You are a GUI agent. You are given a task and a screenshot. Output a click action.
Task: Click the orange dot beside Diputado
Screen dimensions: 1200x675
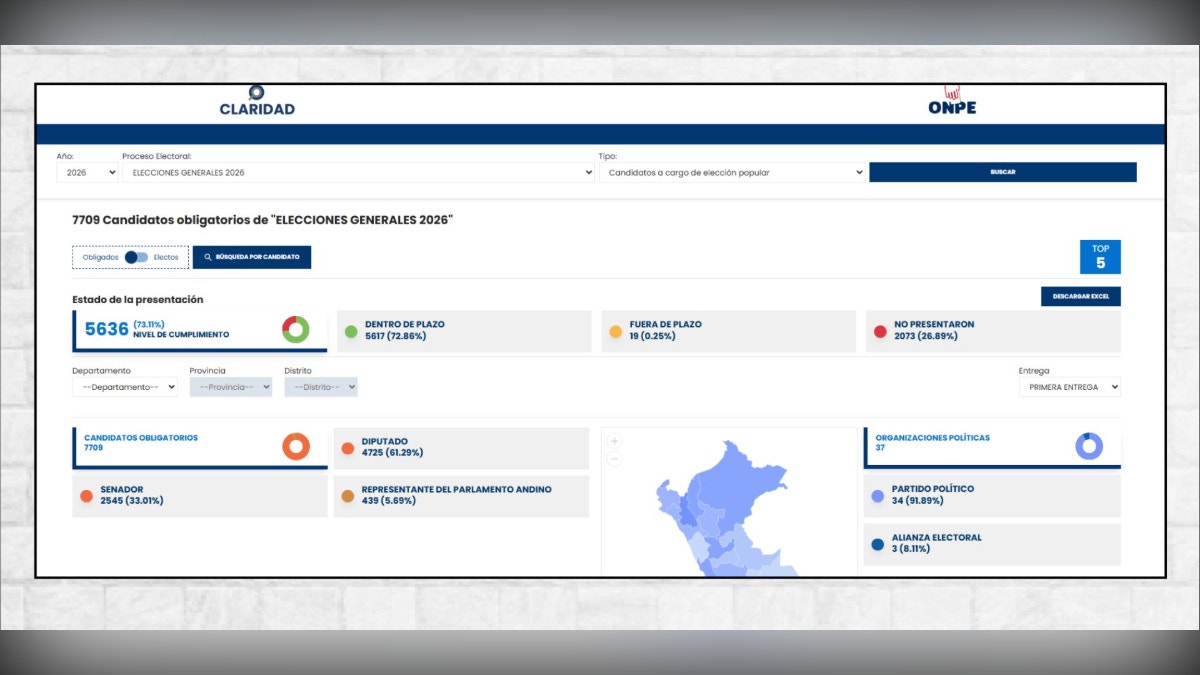[x=350, y=447]
